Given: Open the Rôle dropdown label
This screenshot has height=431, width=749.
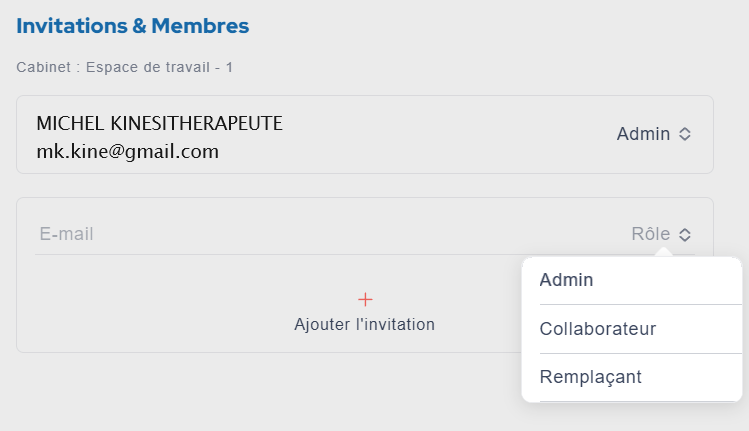Looking at the screenshot, I should (650, 234).
